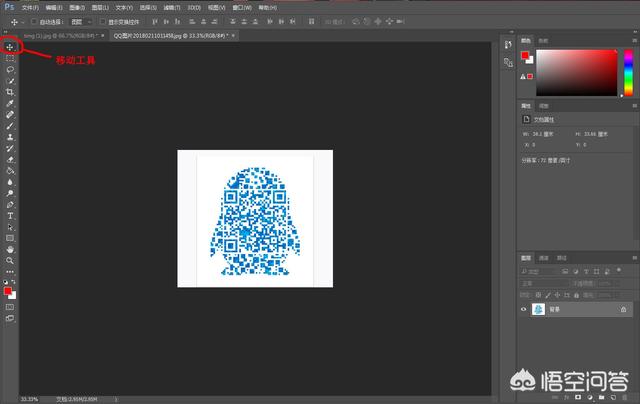Screen dimensions: 640x404
Task: Create a new layer group
Action: click(602, 397)
